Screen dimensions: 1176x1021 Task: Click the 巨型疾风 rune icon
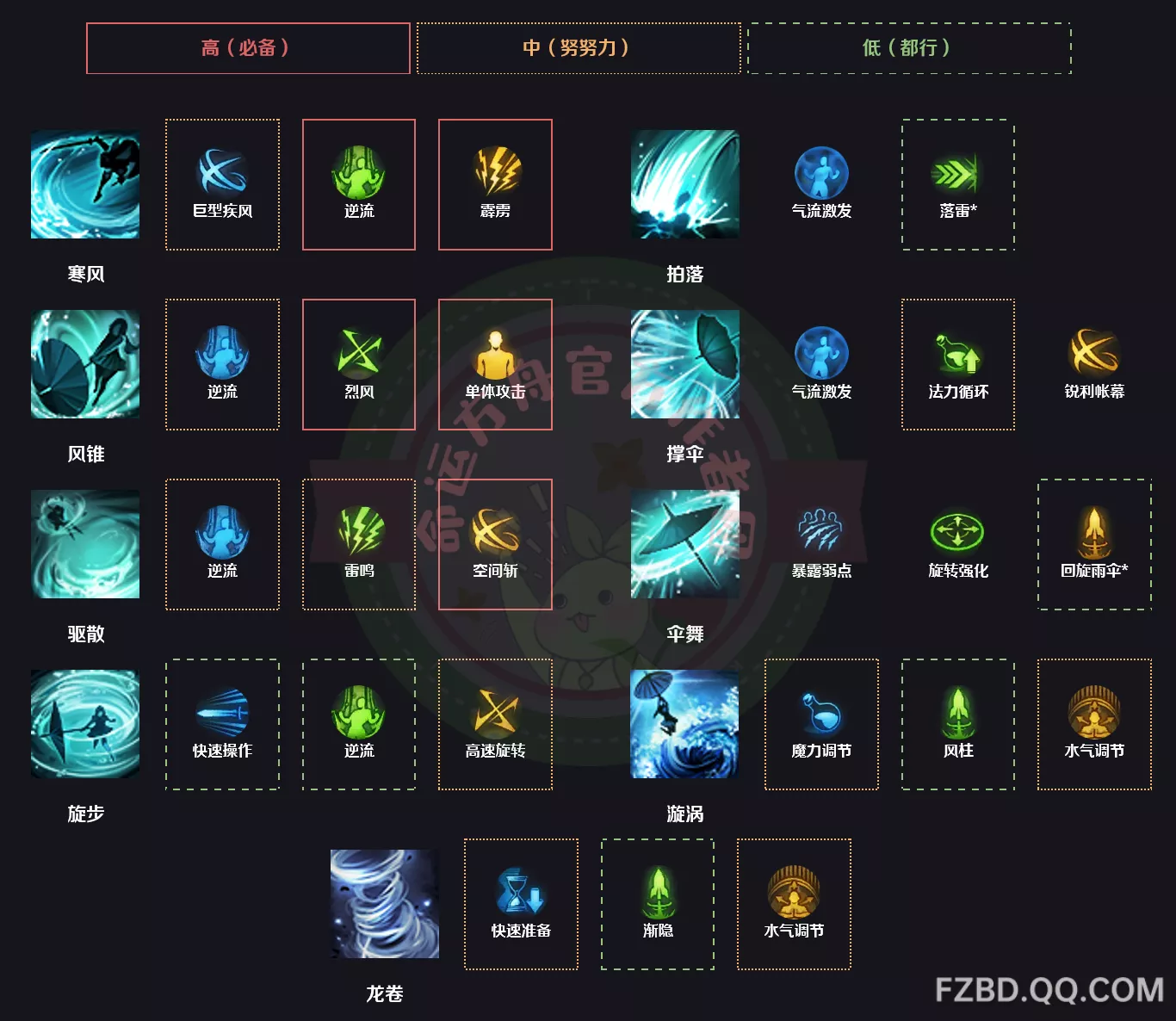[x=222, y=170]
